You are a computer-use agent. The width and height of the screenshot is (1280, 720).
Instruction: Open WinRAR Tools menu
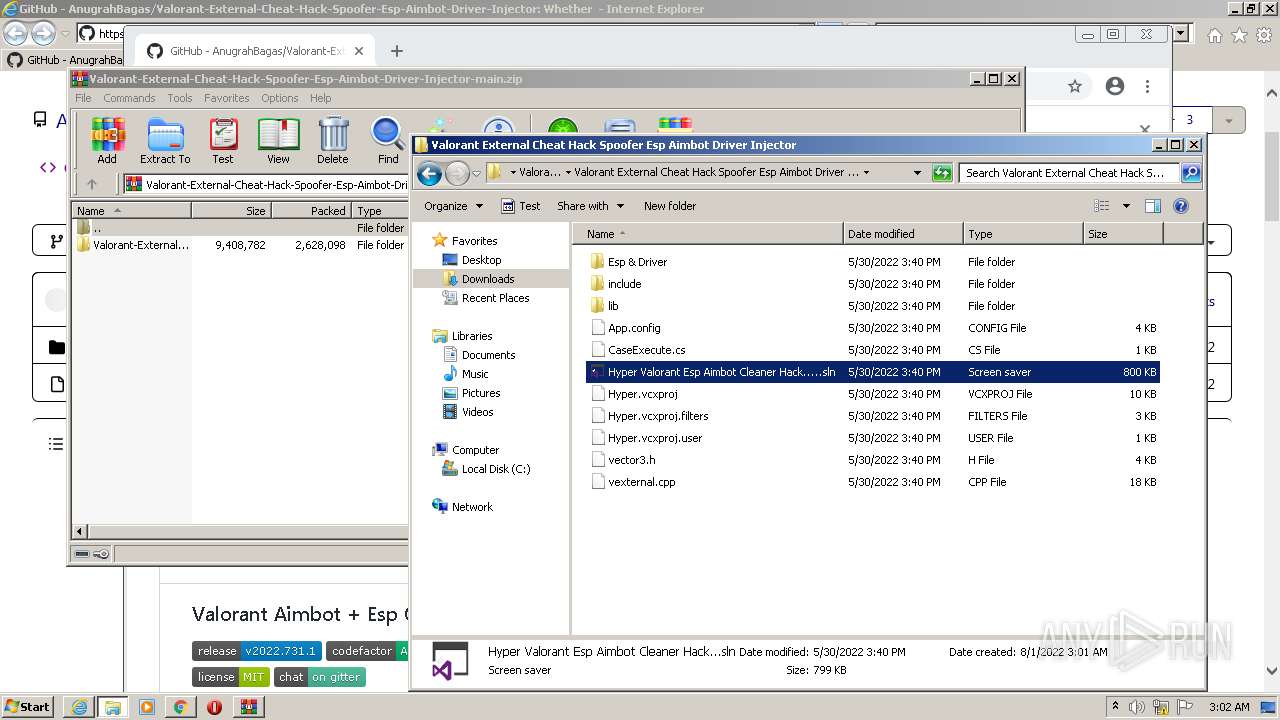(x=180, y=98)
